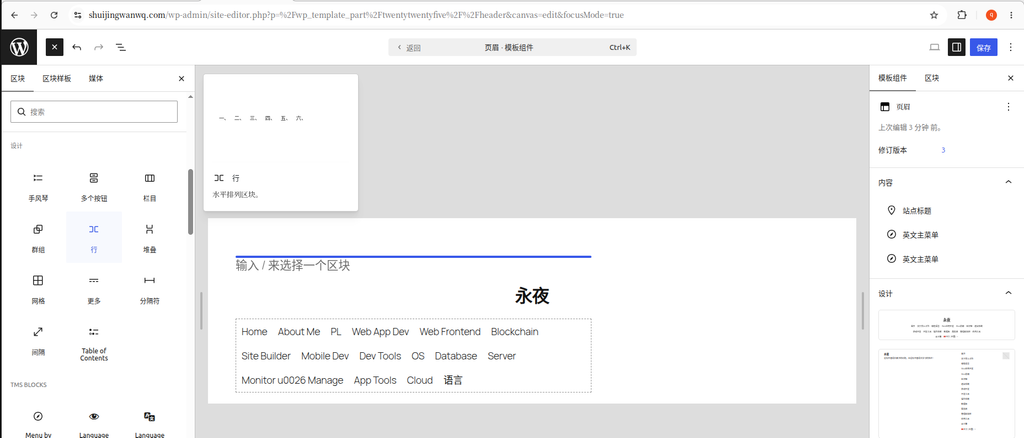The image size is (1024, 438).
Task: Insert the Table of Contents block
Action: click(94, 342)
